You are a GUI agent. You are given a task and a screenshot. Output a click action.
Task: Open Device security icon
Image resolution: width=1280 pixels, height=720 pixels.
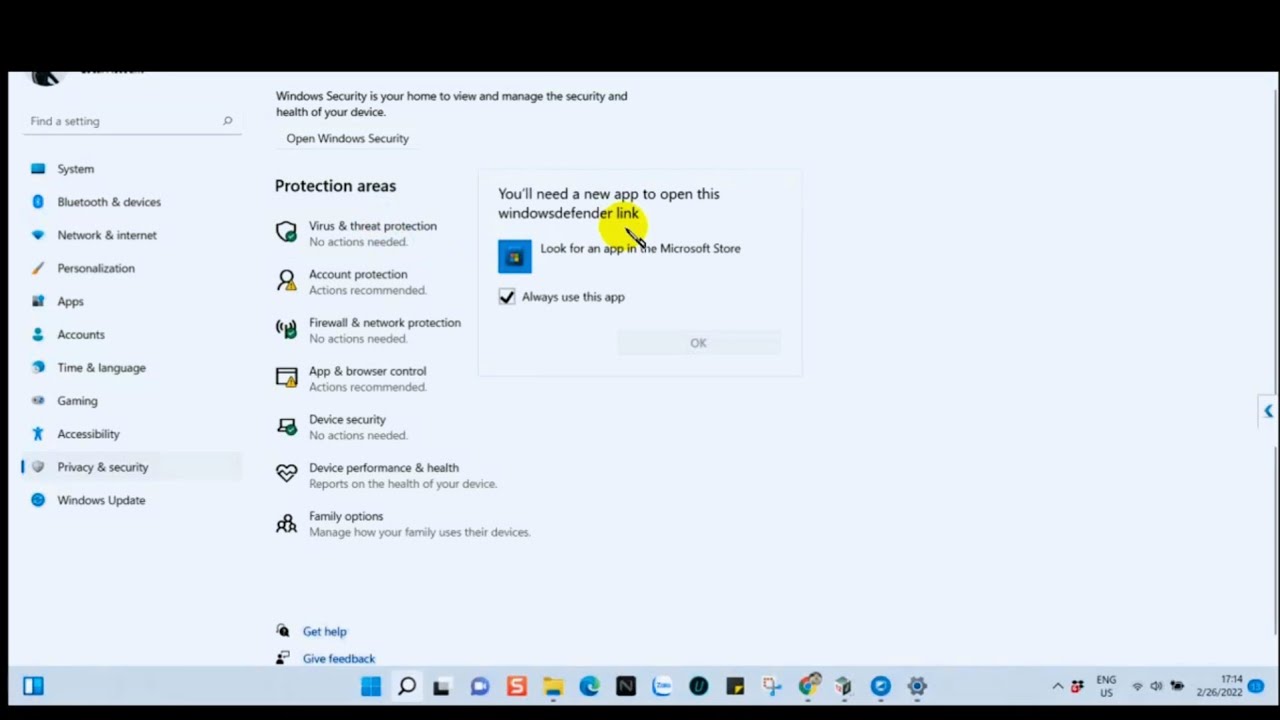click(287, 427)
